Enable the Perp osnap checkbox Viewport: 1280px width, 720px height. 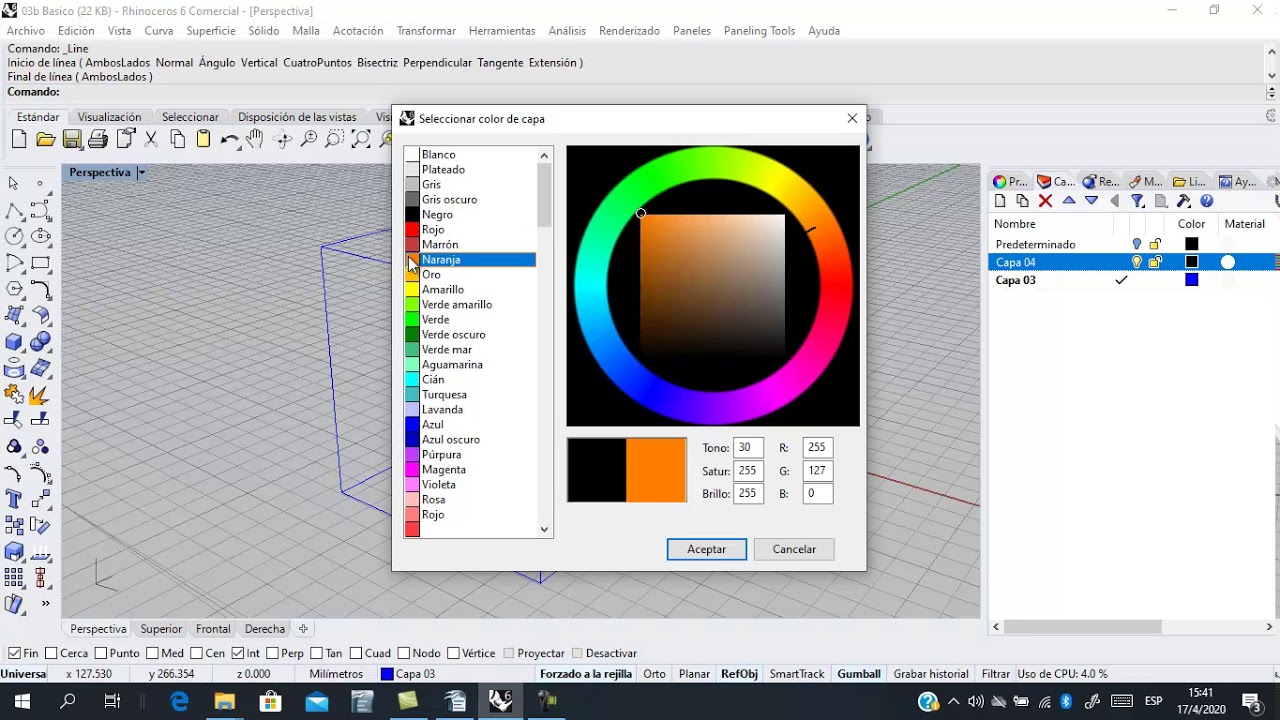(272, 653)
